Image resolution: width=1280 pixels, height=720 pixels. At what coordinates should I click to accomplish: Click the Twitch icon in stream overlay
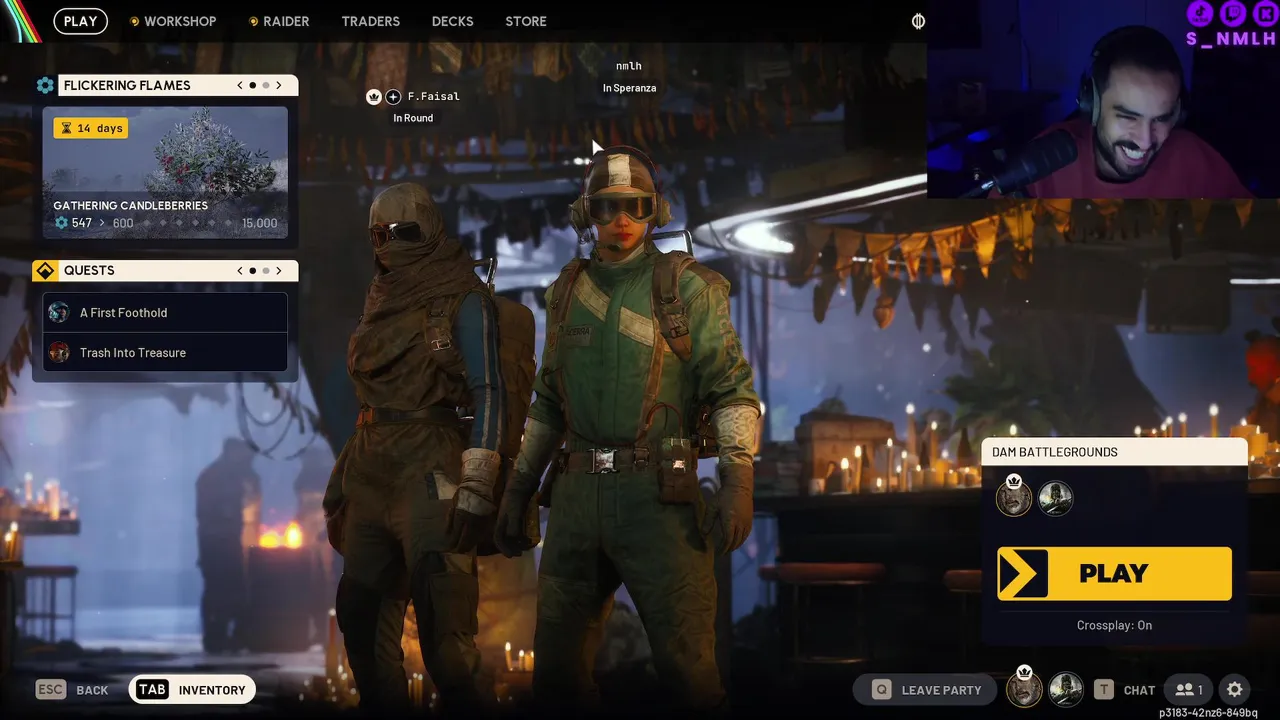[1234, 13]
